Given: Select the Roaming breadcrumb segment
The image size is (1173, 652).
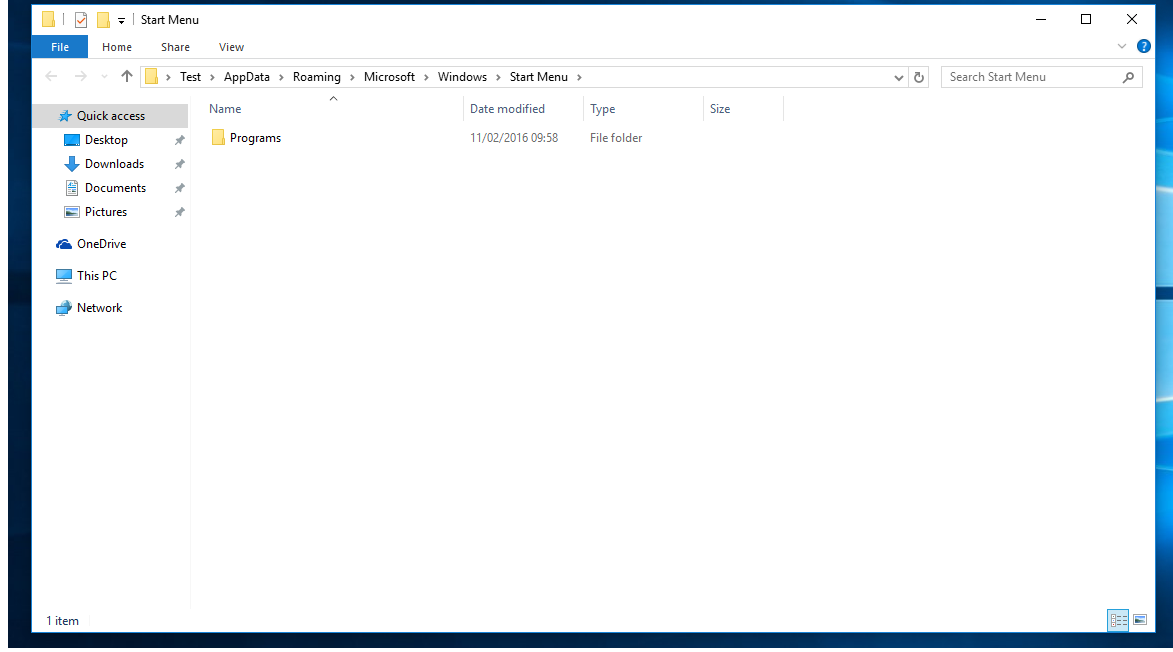Looking at the screenshot, I should [316, 77].
